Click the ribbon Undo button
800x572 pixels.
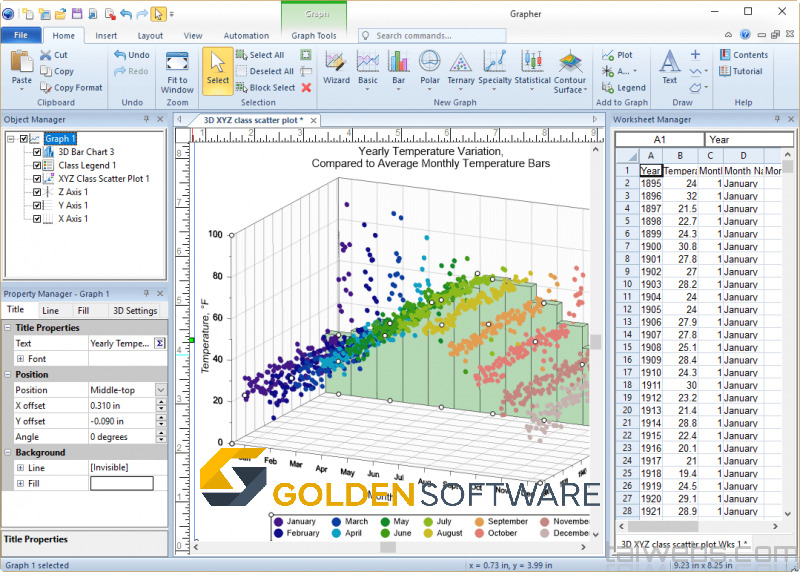click(x=132, y=55)
